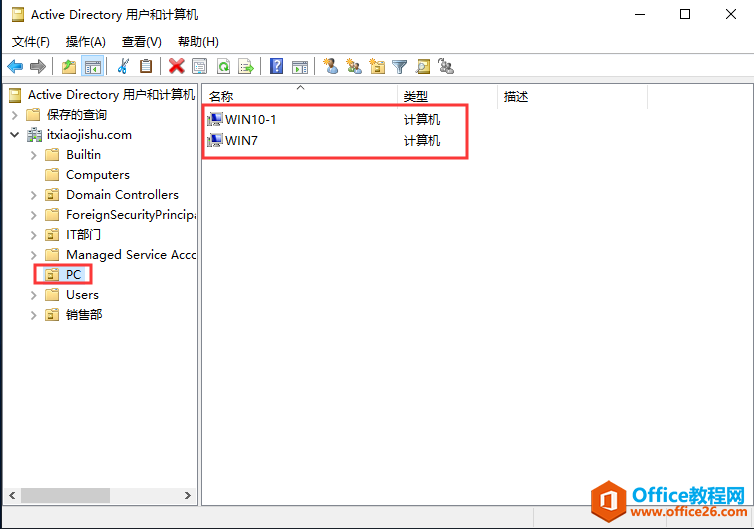
Task: Click the 描述 column header
Action: coord(573,96)
